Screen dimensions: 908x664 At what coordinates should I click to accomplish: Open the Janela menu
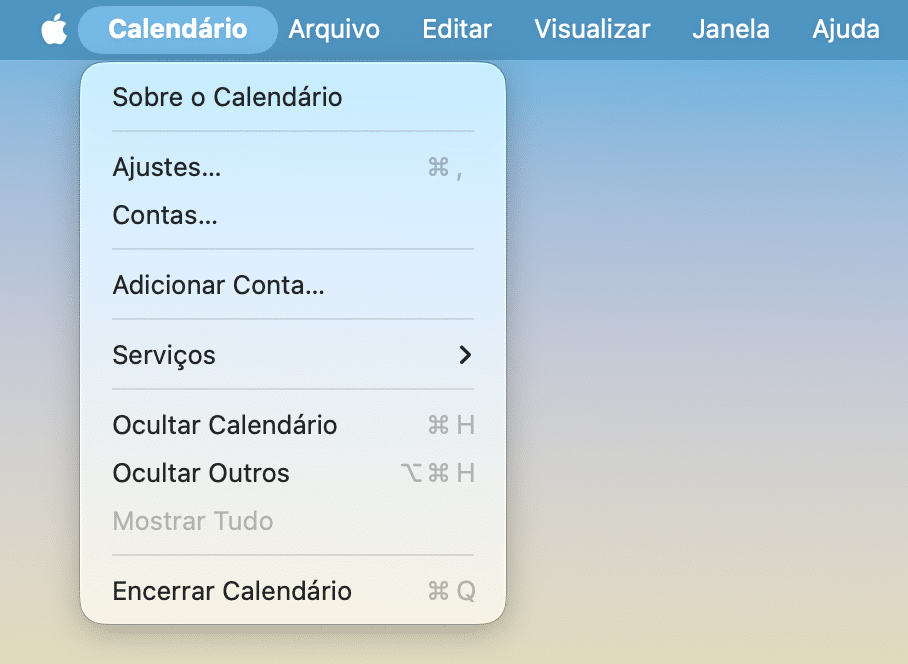click(x=730, y=29)
